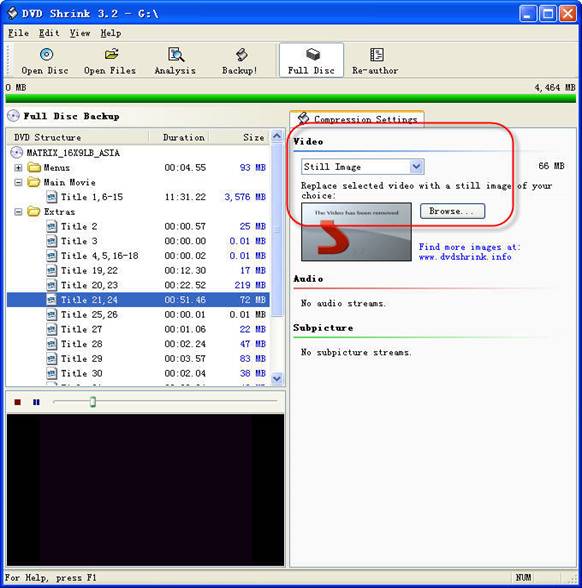The width and height of the screenshot is (582, 588).
Task: Stop the video preview playback
Action: 17,402
